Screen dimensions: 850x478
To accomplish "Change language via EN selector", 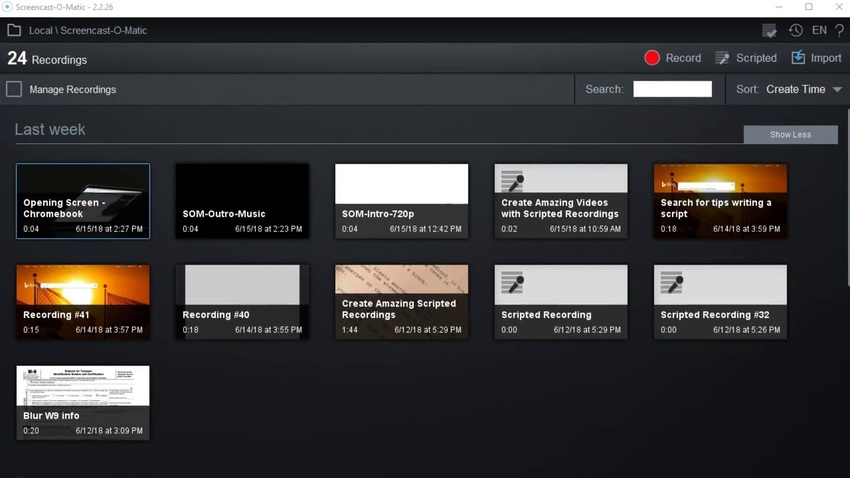I will pos(819,30).
